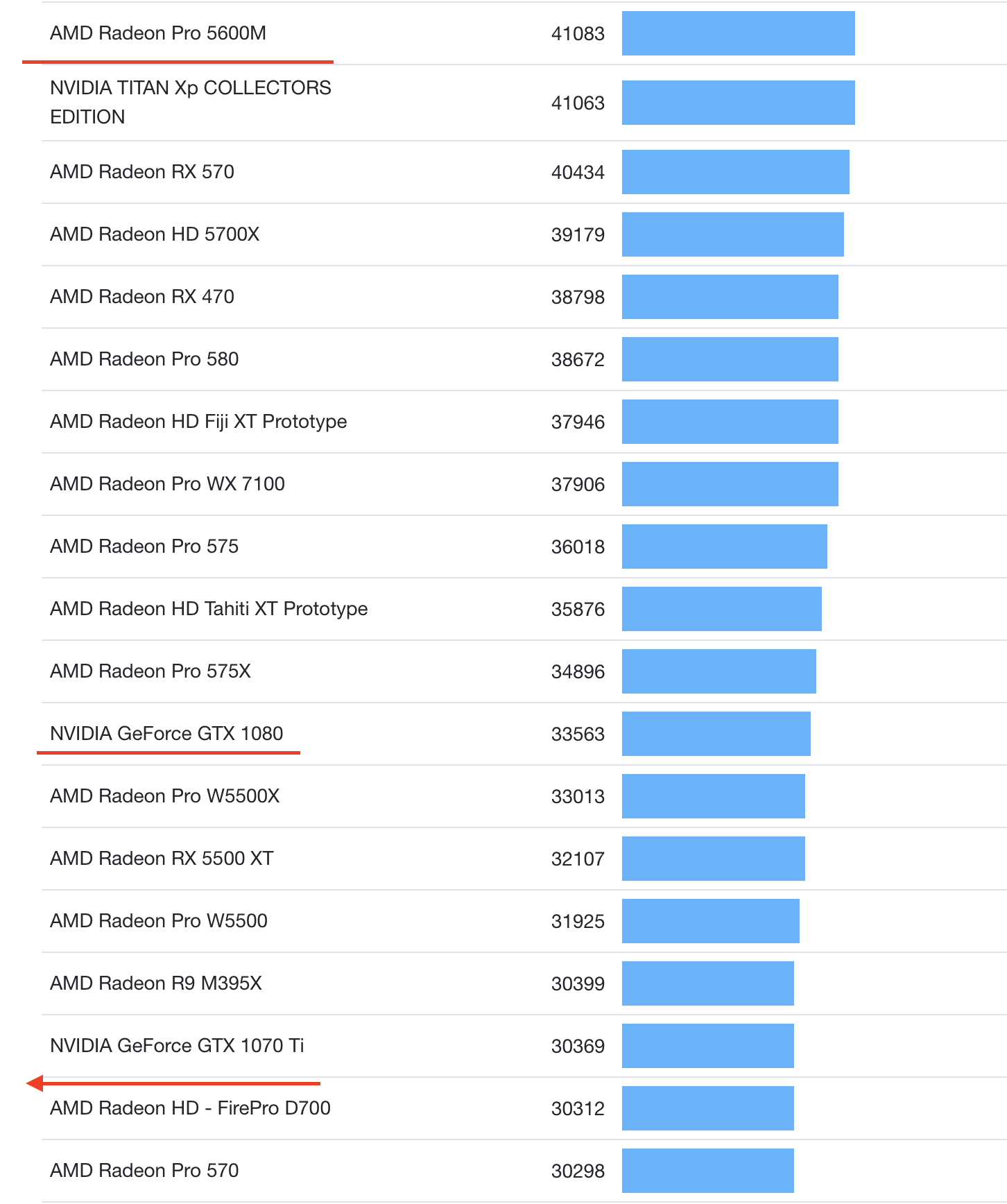
Task: Click the score value 40434
Action: pyautogui.click(x=578, y=173)
